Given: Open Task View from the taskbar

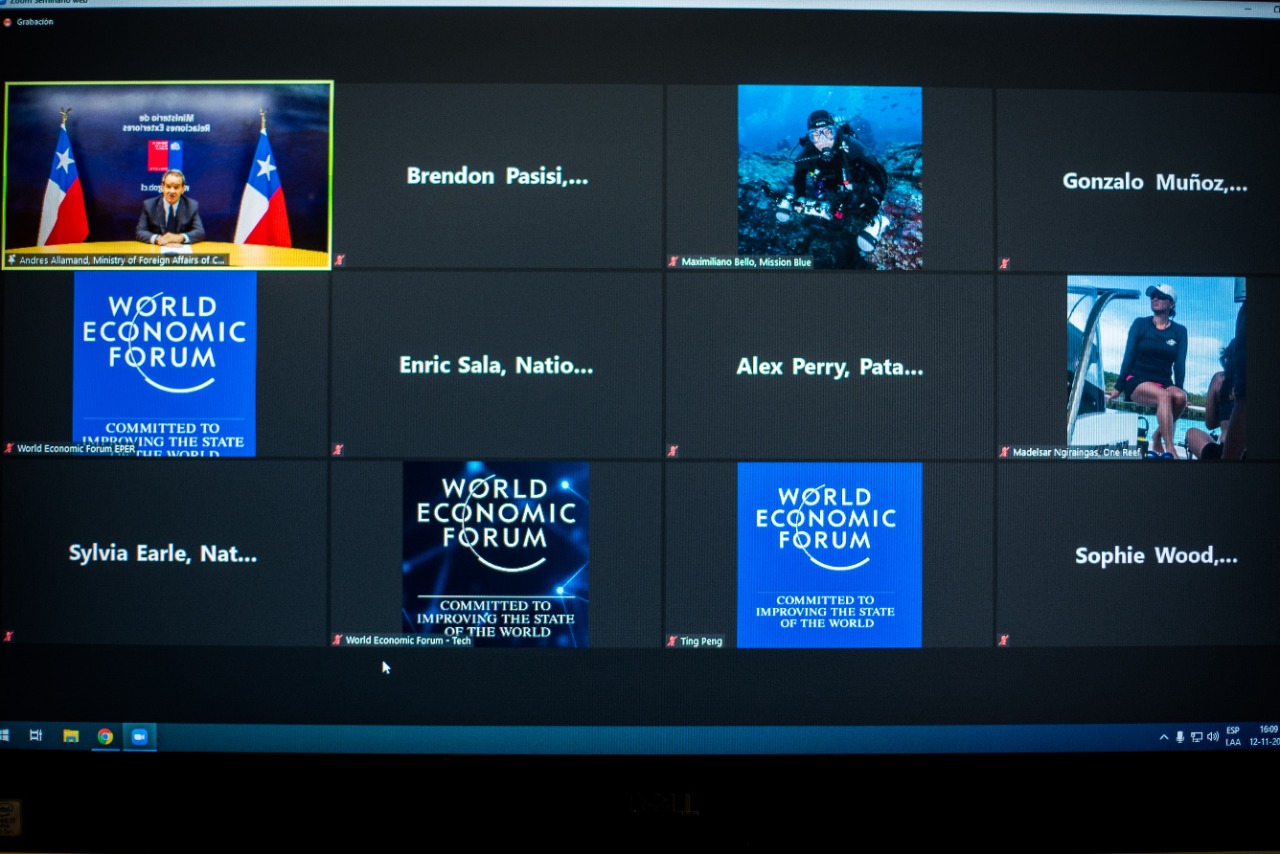Looking at the screenshot, I should point(36,736).
